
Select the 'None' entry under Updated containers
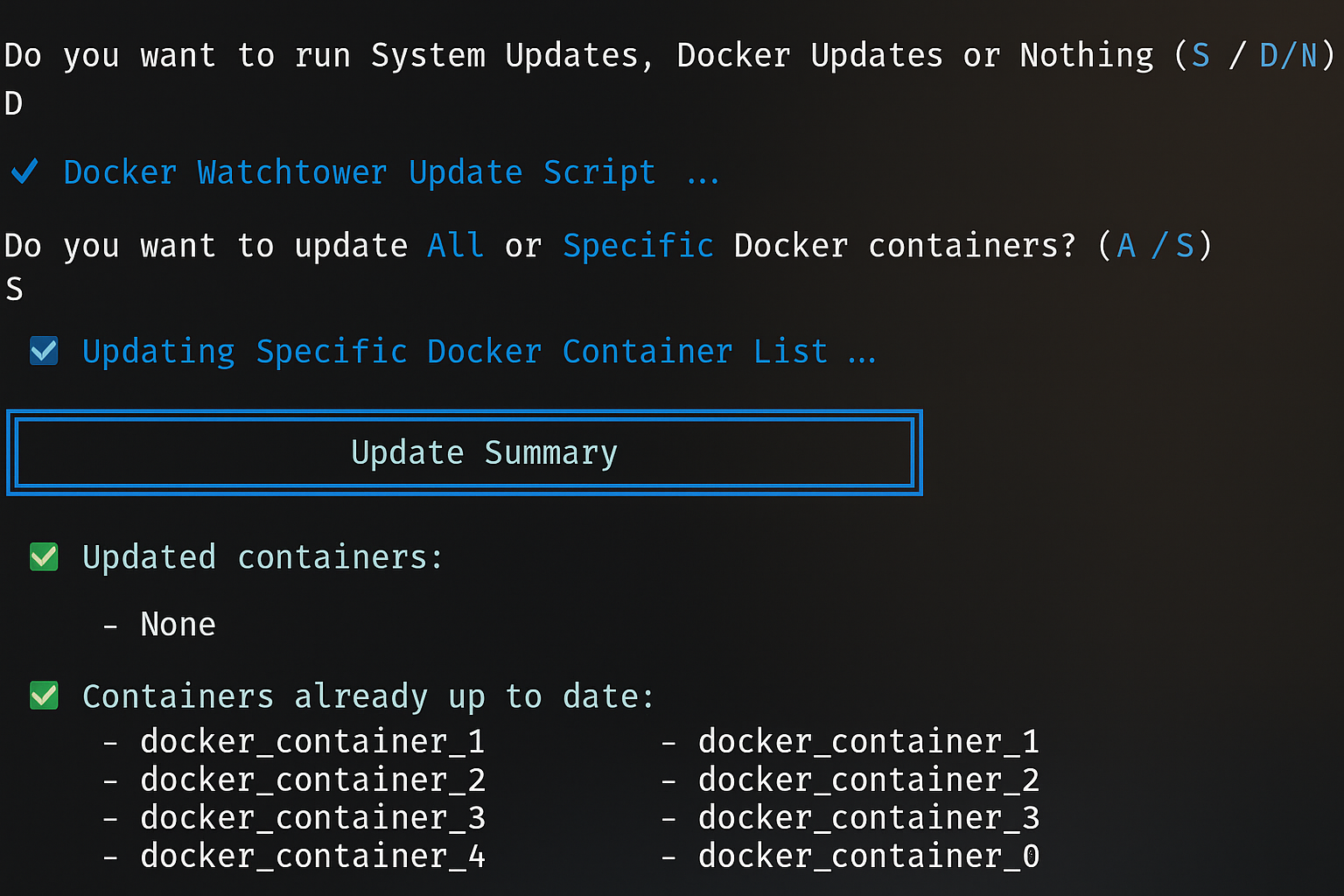[x=178, y=624]
